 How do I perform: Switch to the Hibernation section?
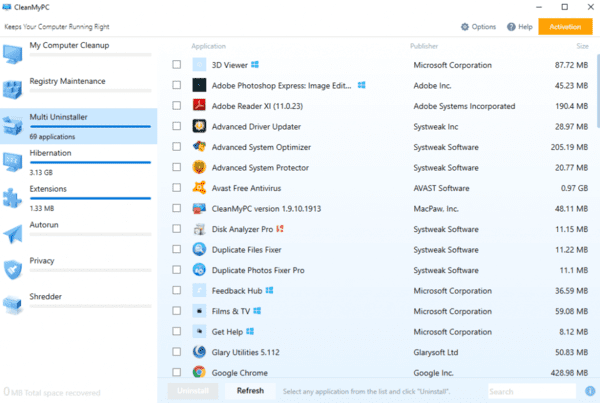tap(78, 162)
